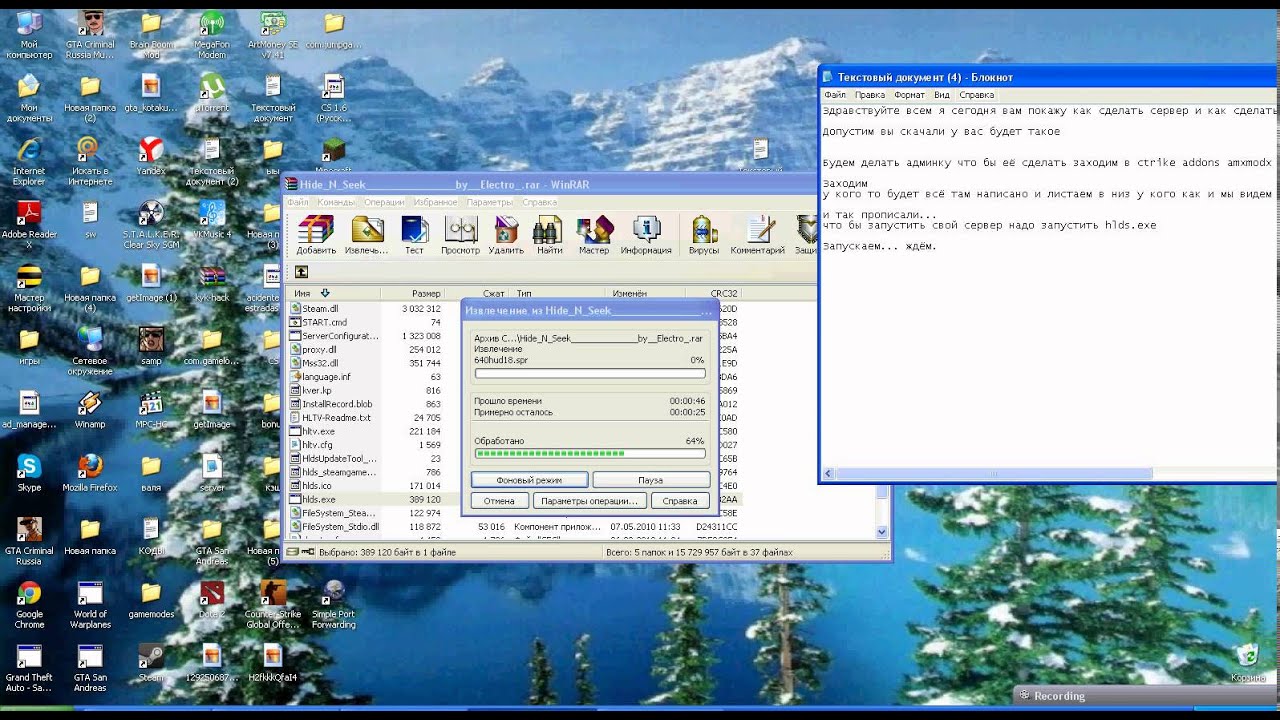Open the Формат menu in Notepad
1280x720 pixels.
pyautogui.click(x=910, y=95)
